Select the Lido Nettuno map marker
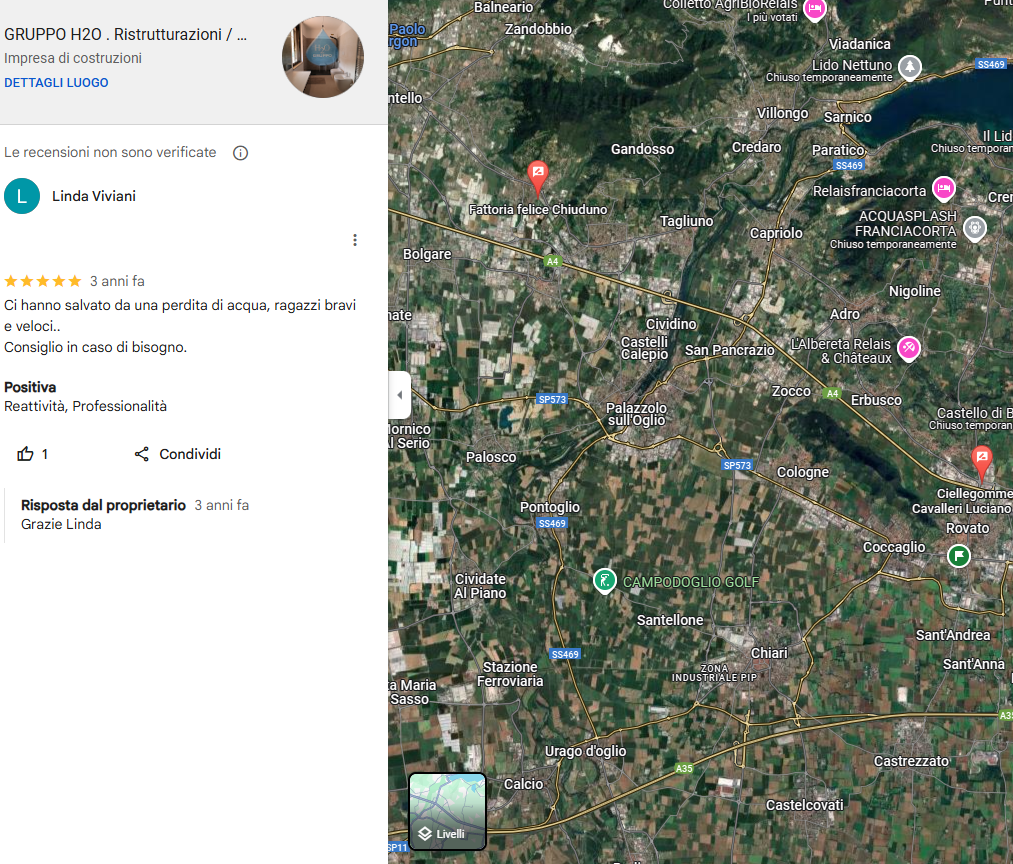 [x=910, y=67]
